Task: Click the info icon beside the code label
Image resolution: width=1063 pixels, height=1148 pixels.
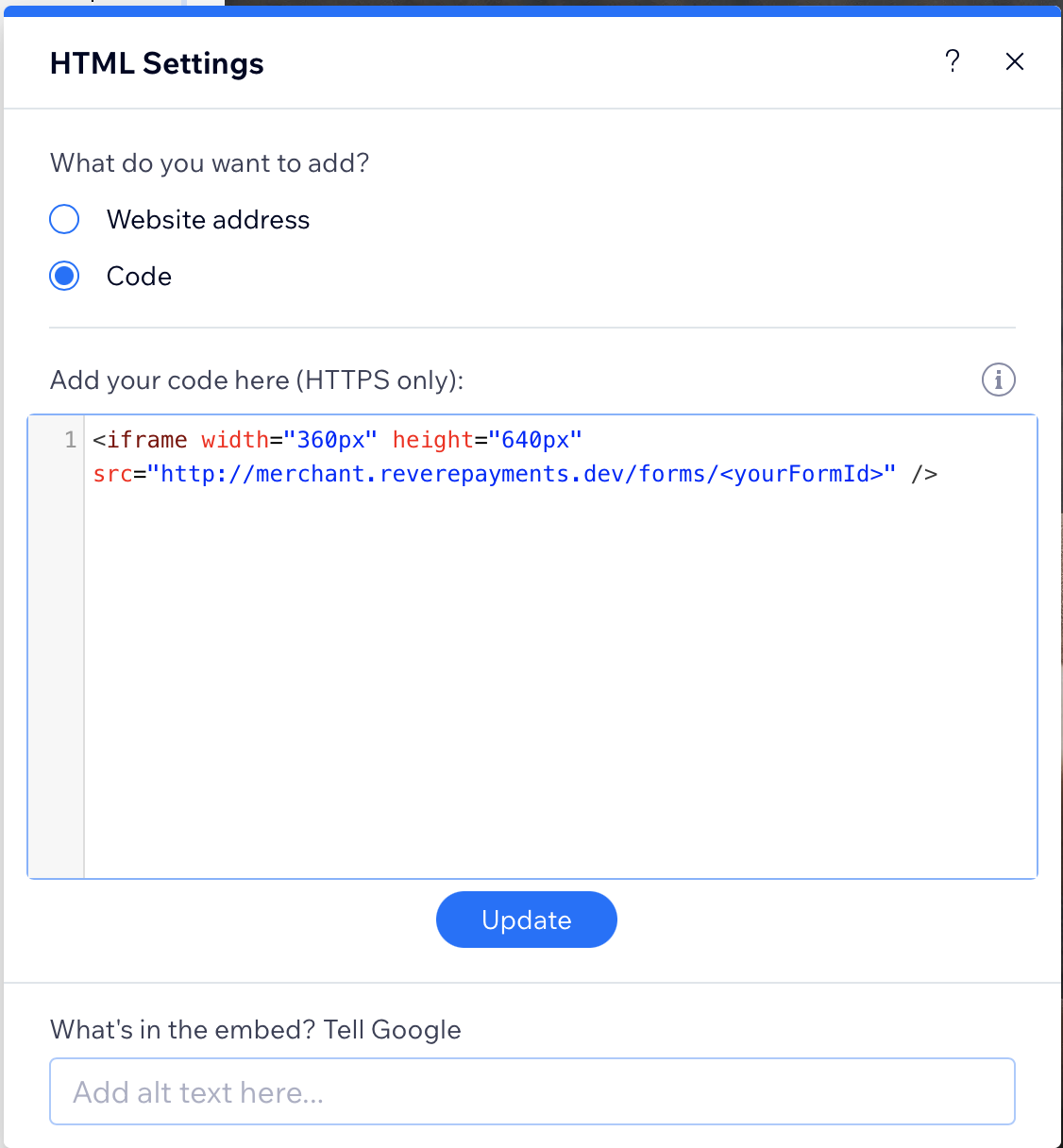Action: click(998, 380)
